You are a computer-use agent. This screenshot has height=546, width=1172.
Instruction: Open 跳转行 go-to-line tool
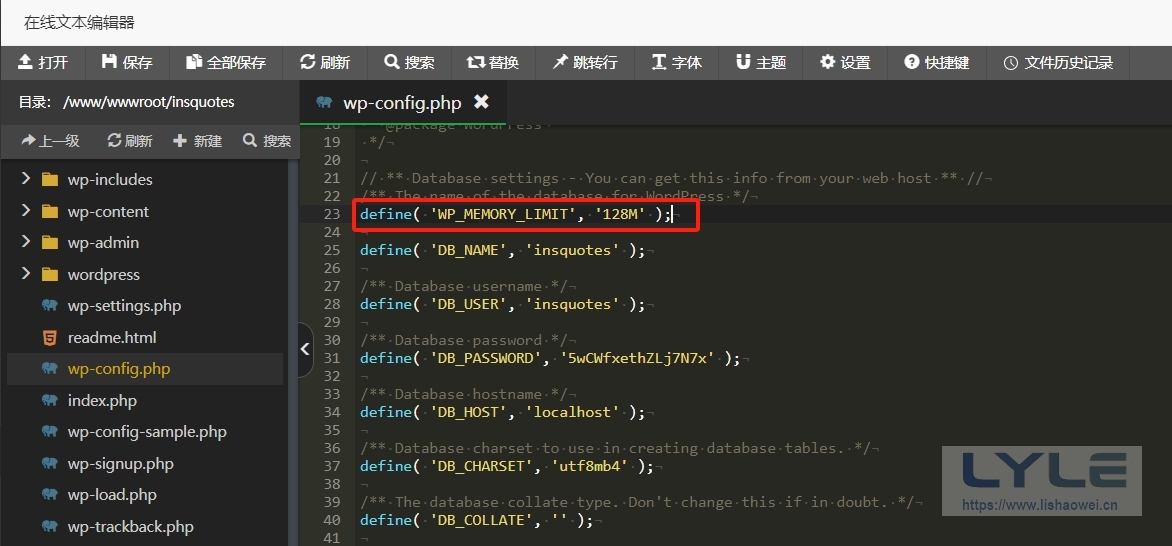click(x=585, y=62)
